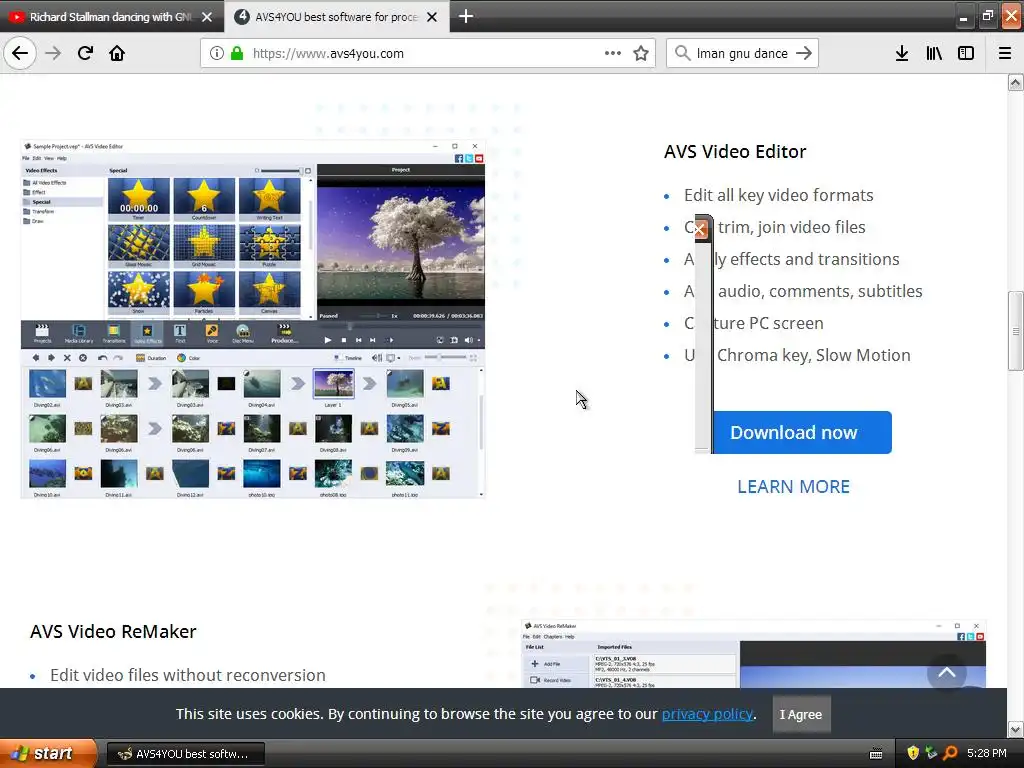Screen dimensions: 1024x768
Task: Select the AVS4YOU best software tab
Action: coord(337,17)
